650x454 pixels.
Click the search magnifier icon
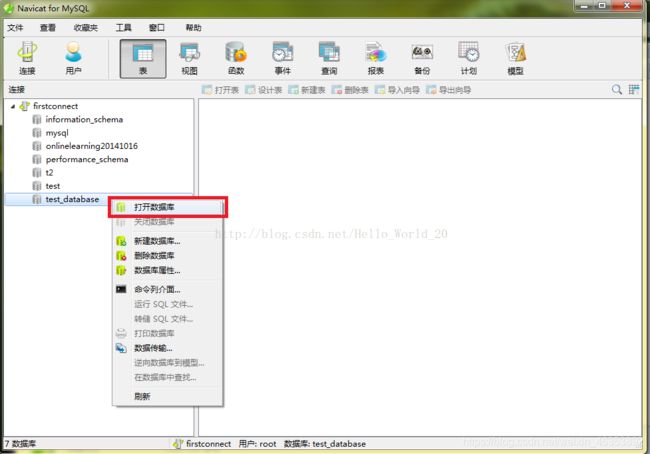[x=617, y=89]
